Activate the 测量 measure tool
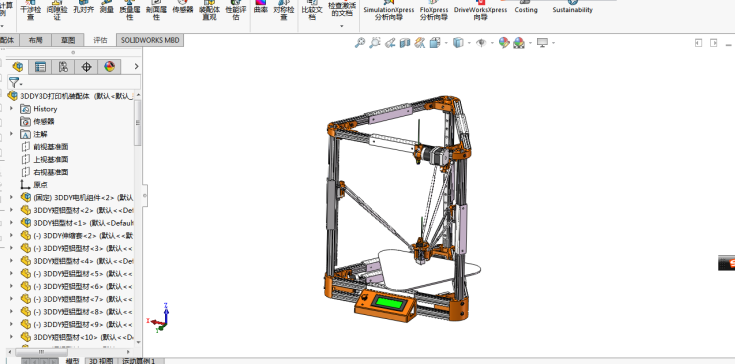 tap(107, 7)
